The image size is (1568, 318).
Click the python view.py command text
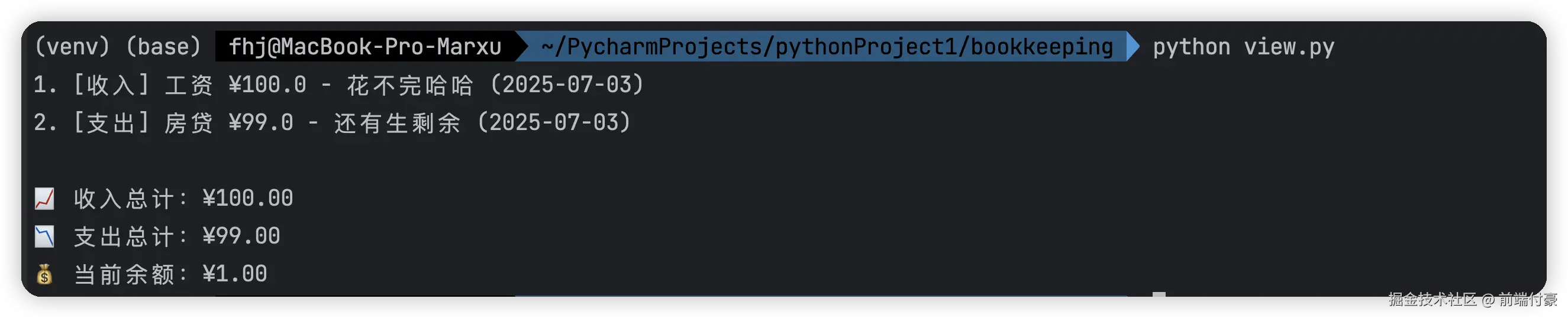(x=1243, y=47)
